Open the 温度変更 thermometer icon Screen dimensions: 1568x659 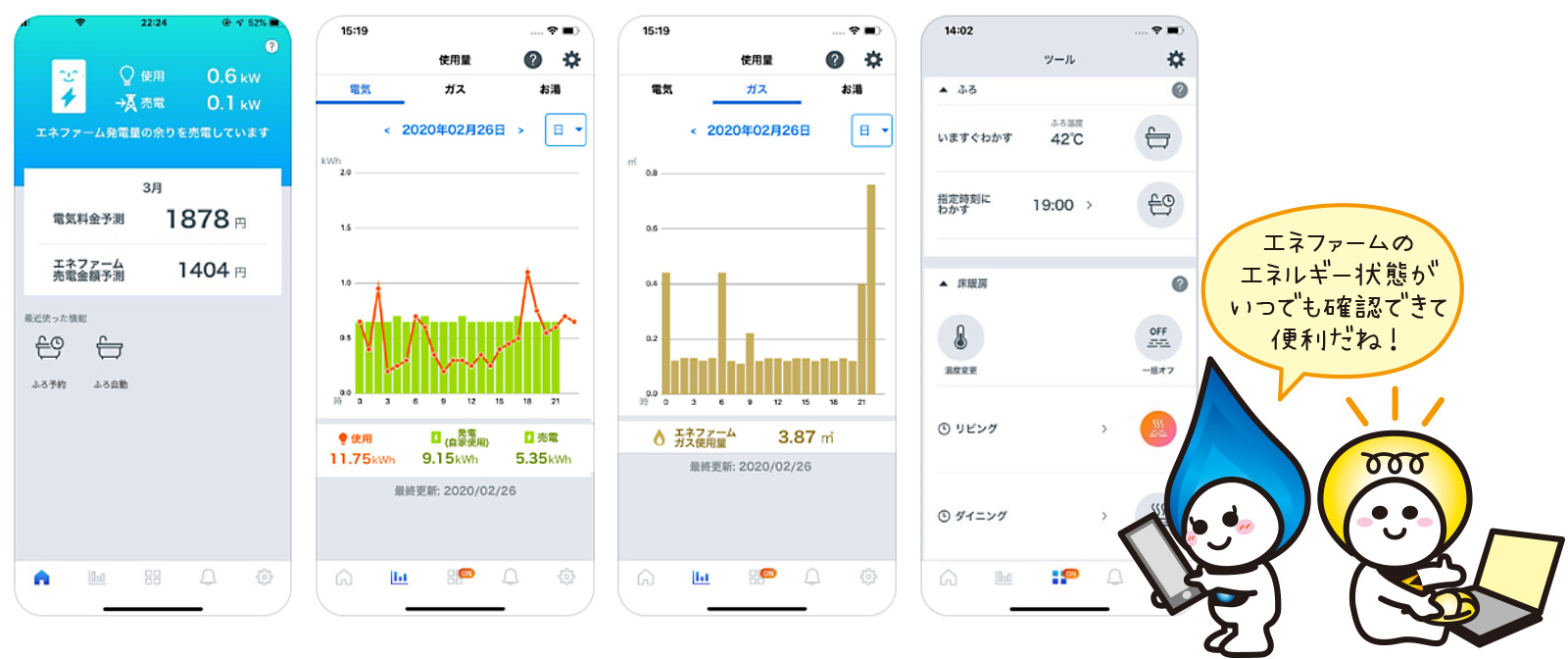coord(960,338)
